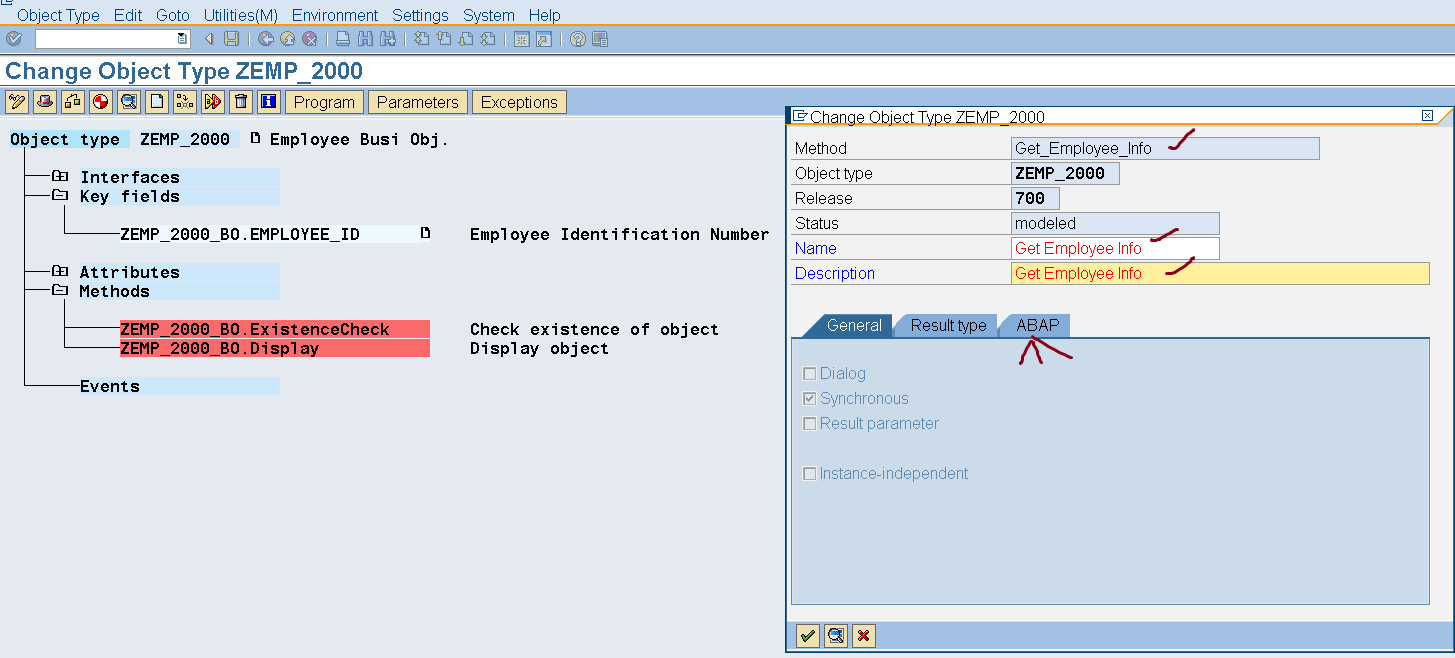Click the blue Information icon
The image size is (1455, 658).
(x=268, y=102)
